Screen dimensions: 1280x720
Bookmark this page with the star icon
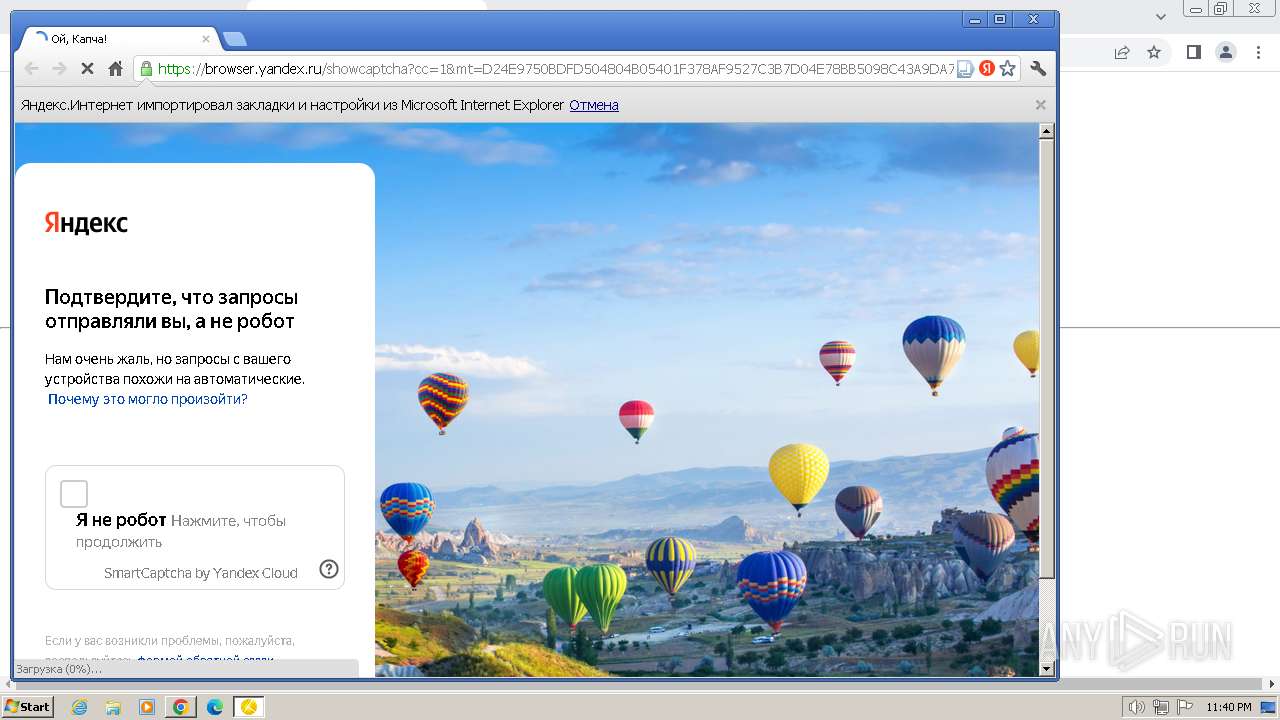tap(1008, 69)
